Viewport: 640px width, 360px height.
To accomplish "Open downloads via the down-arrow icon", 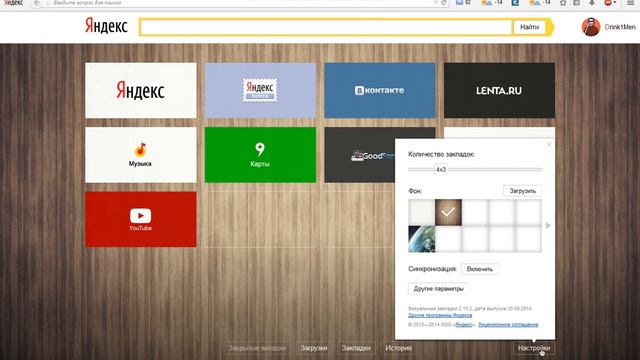I will tap(591, 3).
